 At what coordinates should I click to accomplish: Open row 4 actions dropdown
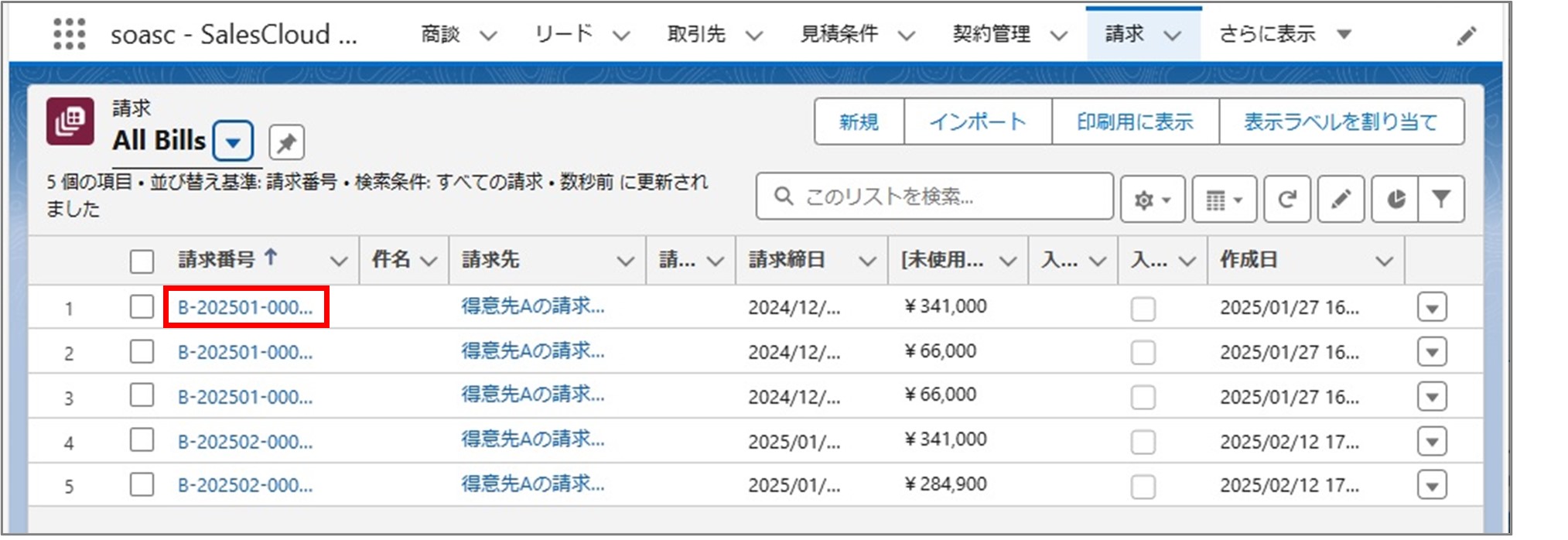click(x=1432, y=442)
